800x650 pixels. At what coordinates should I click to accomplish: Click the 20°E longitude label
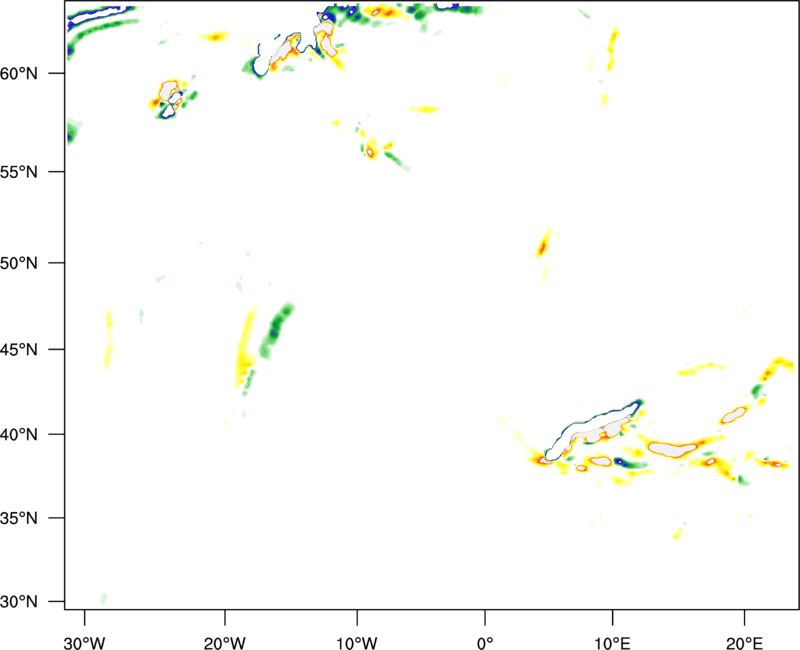pos(744,643)
